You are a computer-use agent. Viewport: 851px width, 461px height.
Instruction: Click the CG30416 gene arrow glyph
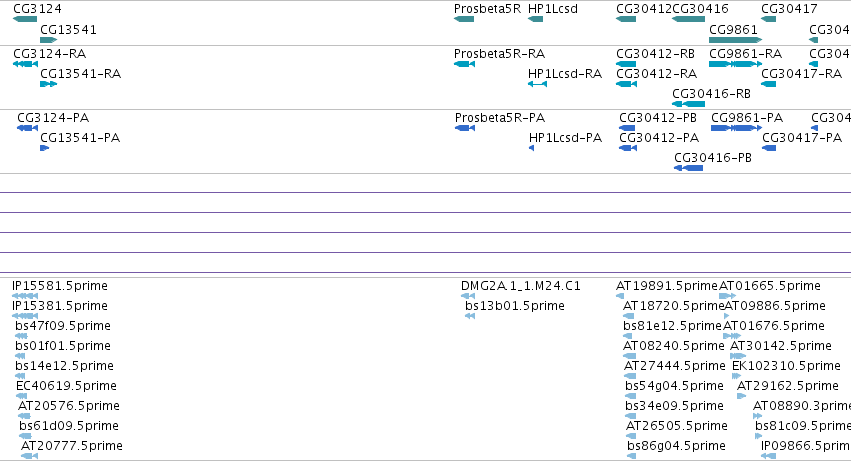[x=689, y=19]
